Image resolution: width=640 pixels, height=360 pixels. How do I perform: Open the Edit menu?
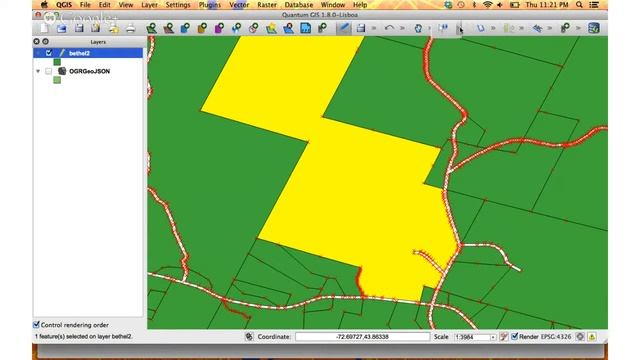coord(104,5)
